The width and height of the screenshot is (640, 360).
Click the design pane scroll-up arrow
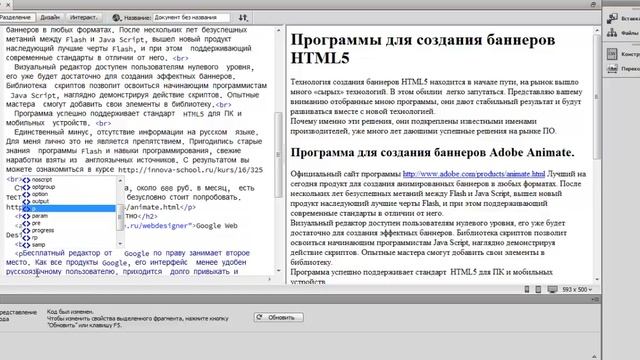[x=597, y=30]
